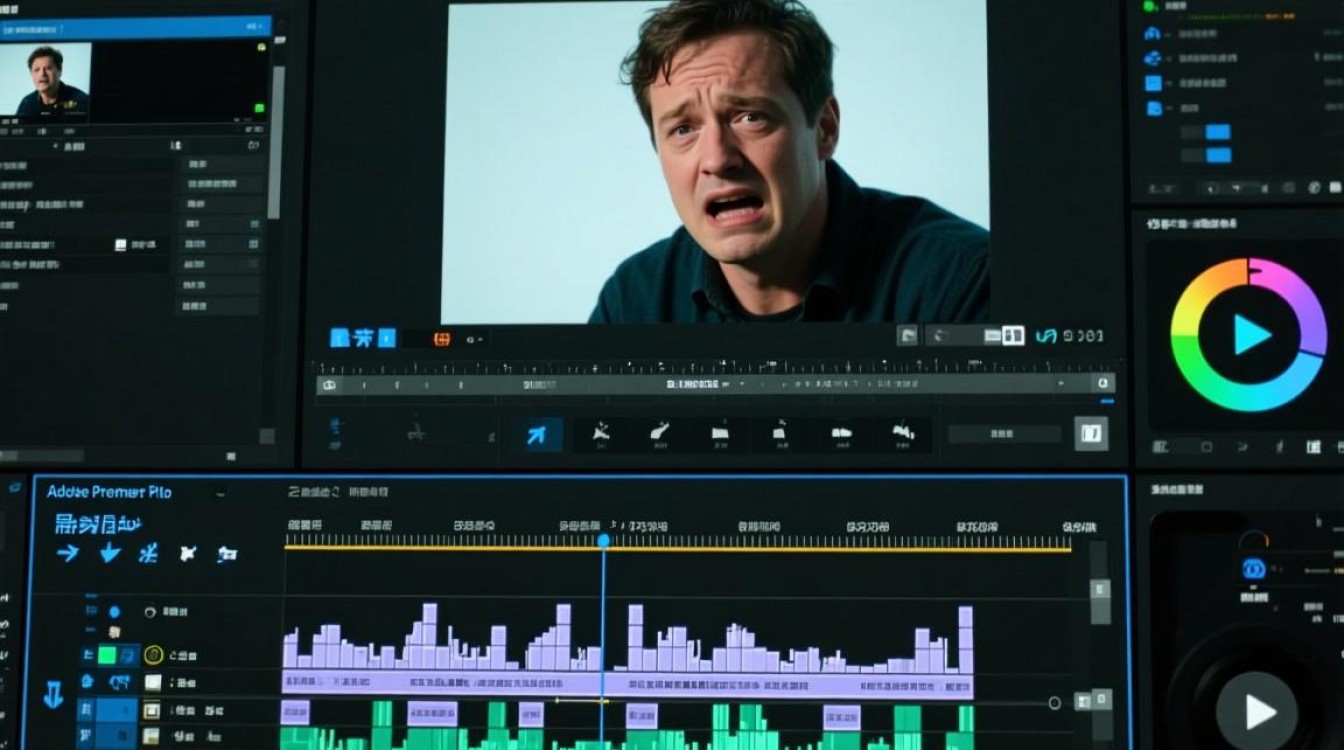The image size is (1344, 750).
Task: Click the blue right-arrow icon in the timeline panel
Action: (68, 553)
